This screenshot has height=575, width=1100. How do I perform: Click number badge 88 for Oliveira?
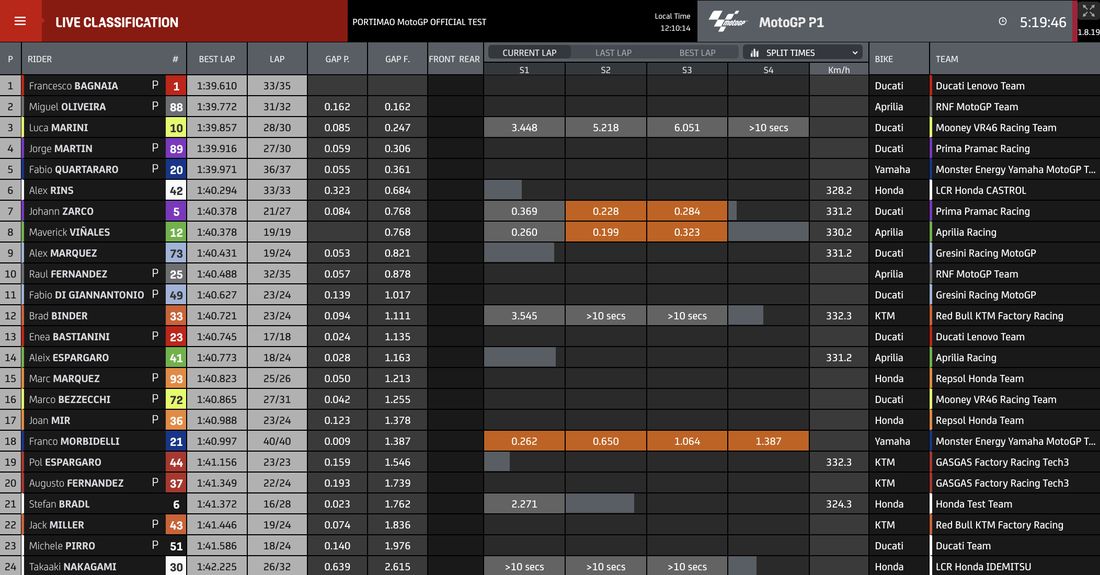[175, 107]
